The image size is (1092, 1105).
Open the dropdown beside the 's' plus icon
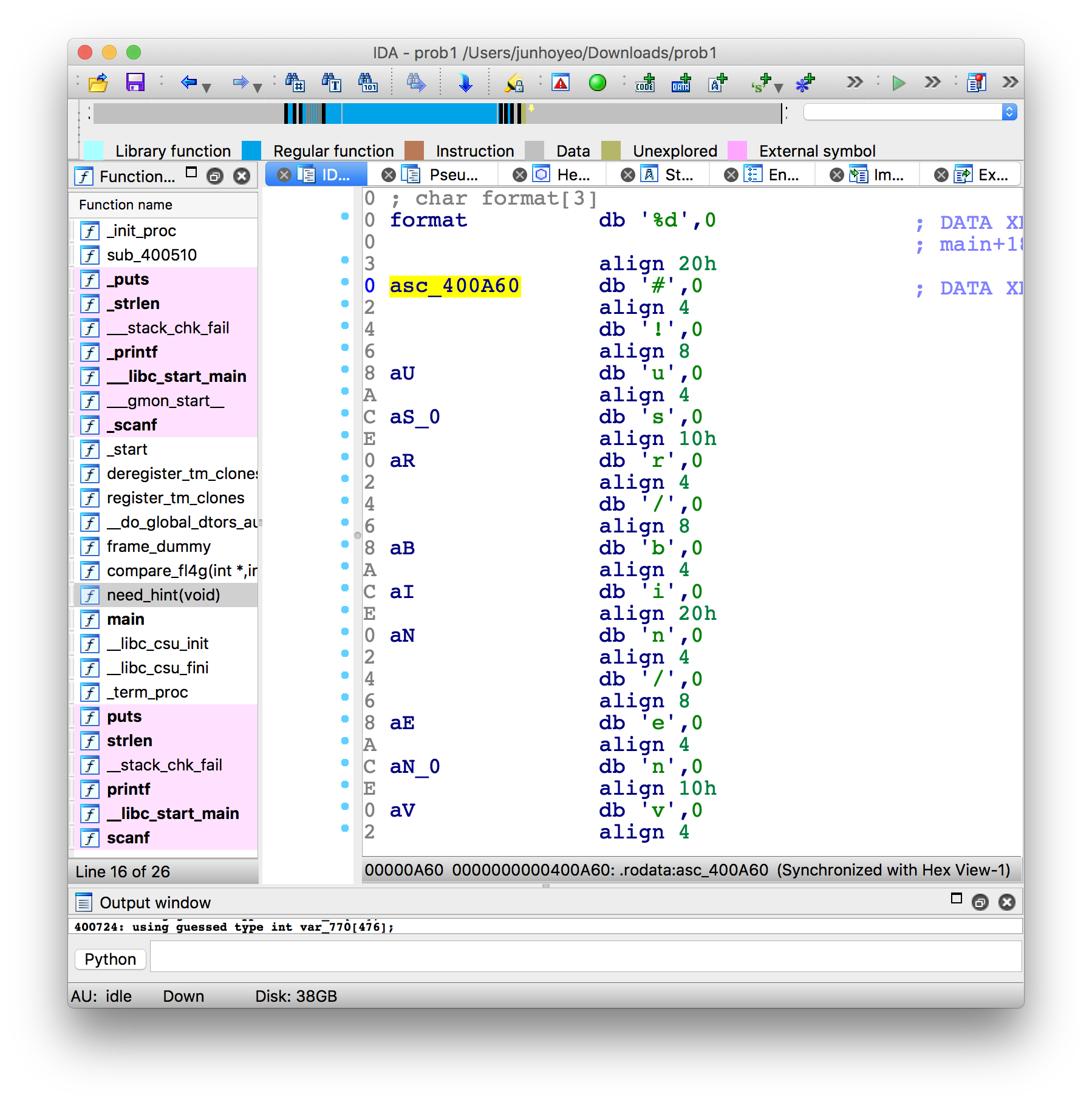pyautogui.click(x=779, y=88)
